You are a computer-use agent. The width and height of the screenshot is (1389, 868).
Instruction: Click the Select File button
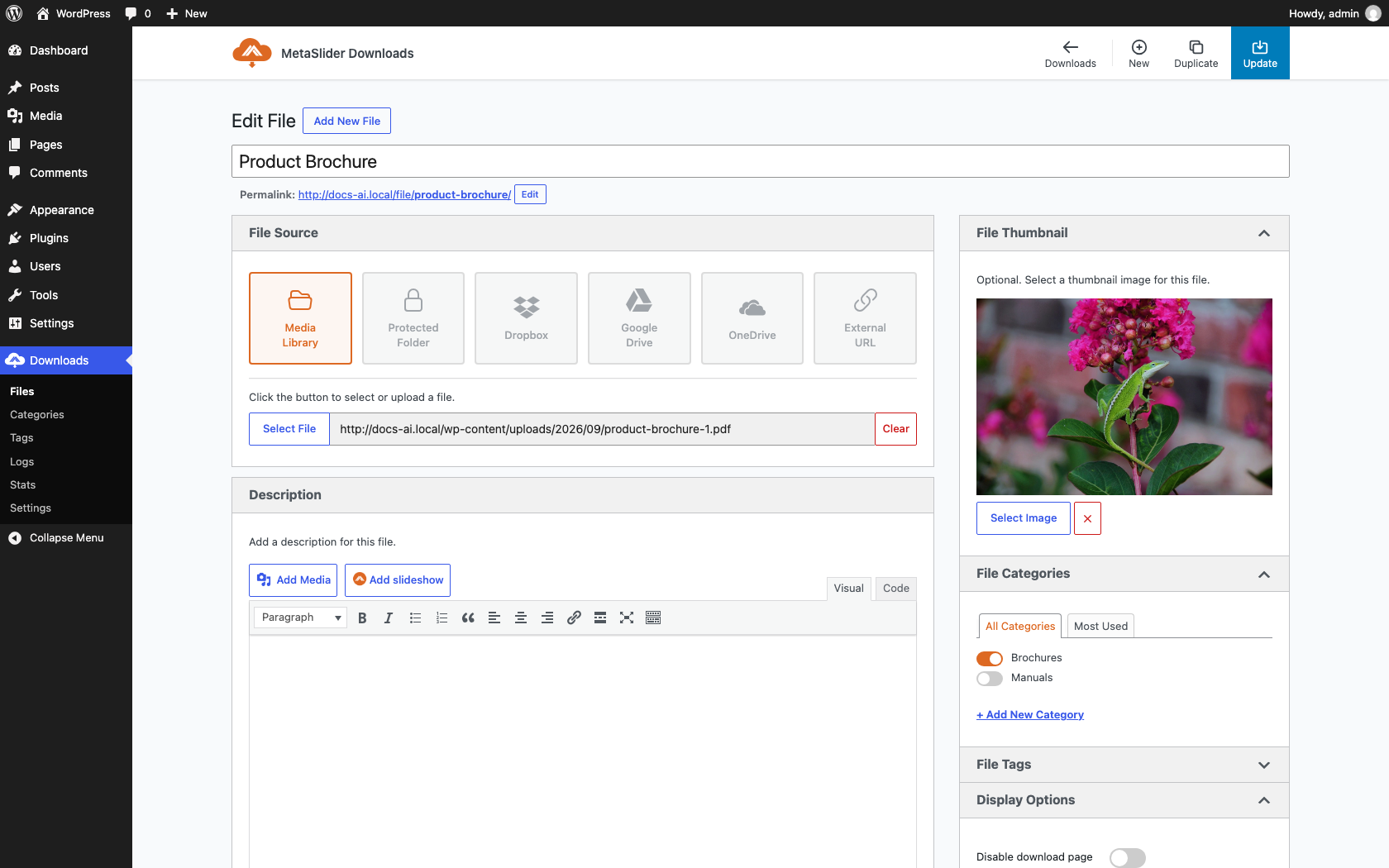coord(289,429)
